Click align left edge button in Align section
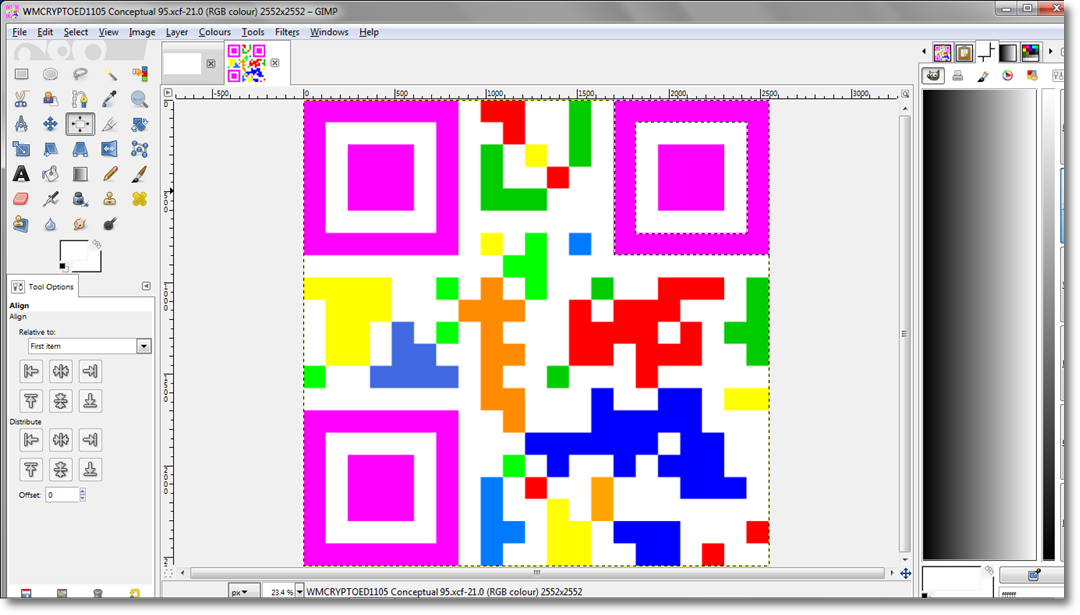 point(31,371)
